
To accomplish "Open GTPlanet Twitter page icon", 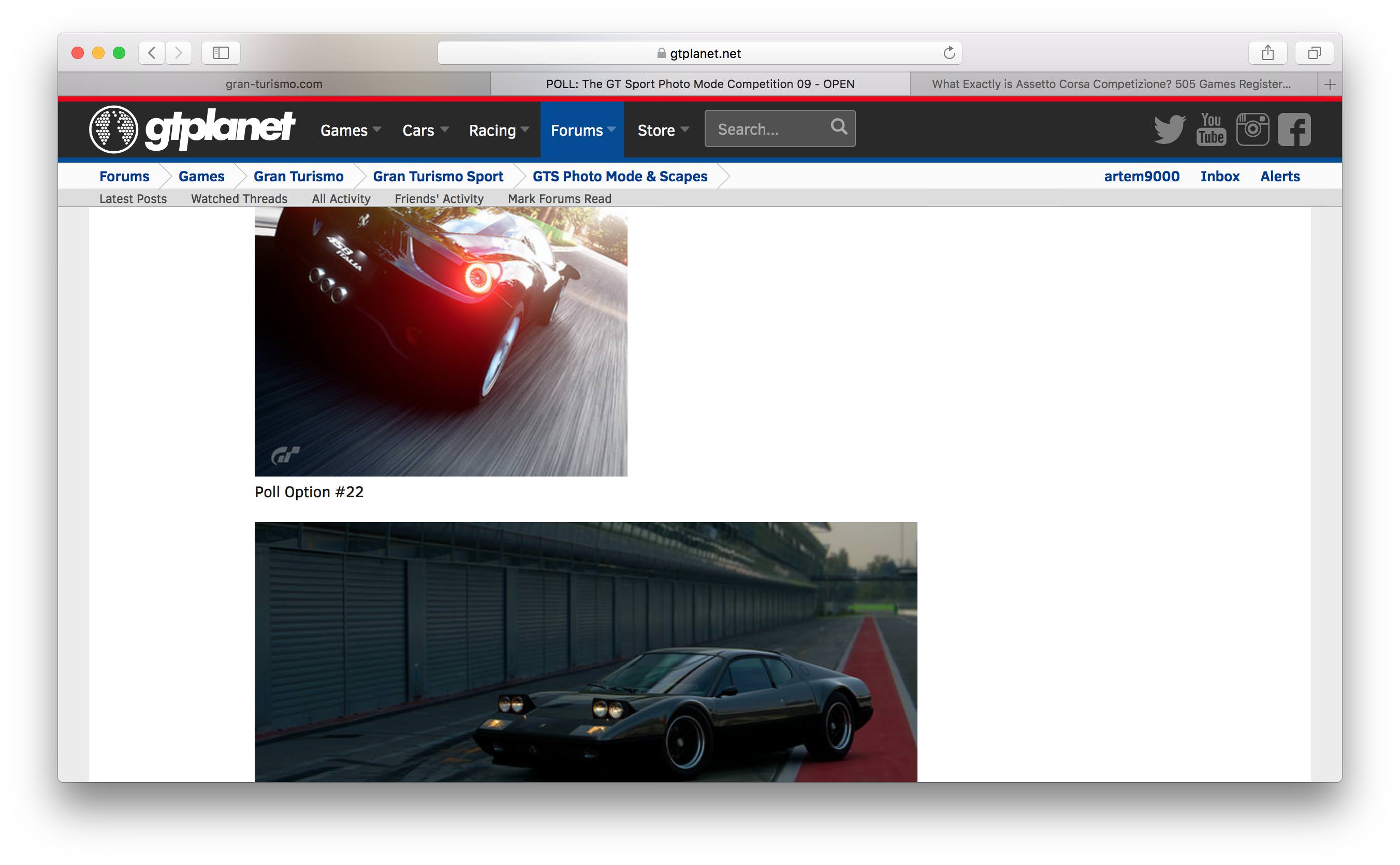I will pos(1169,129).
